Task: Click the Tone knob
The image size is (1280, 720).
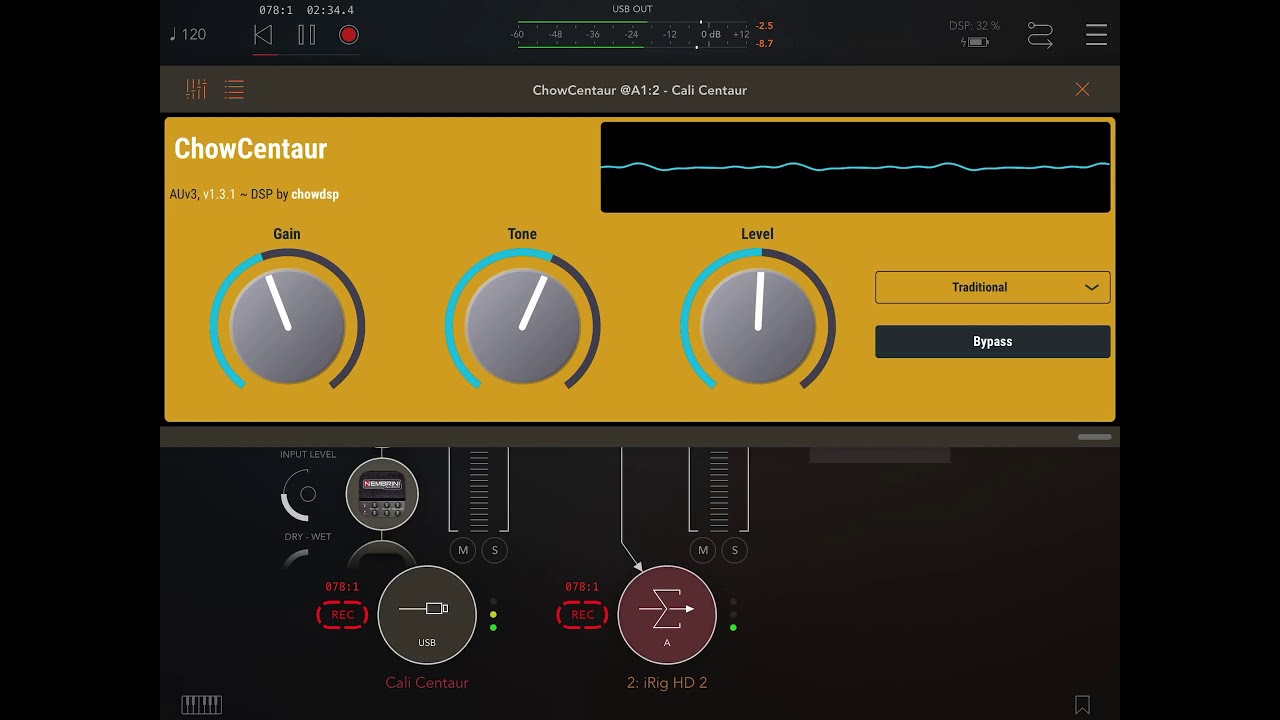Action: click(x=522, y=326)
